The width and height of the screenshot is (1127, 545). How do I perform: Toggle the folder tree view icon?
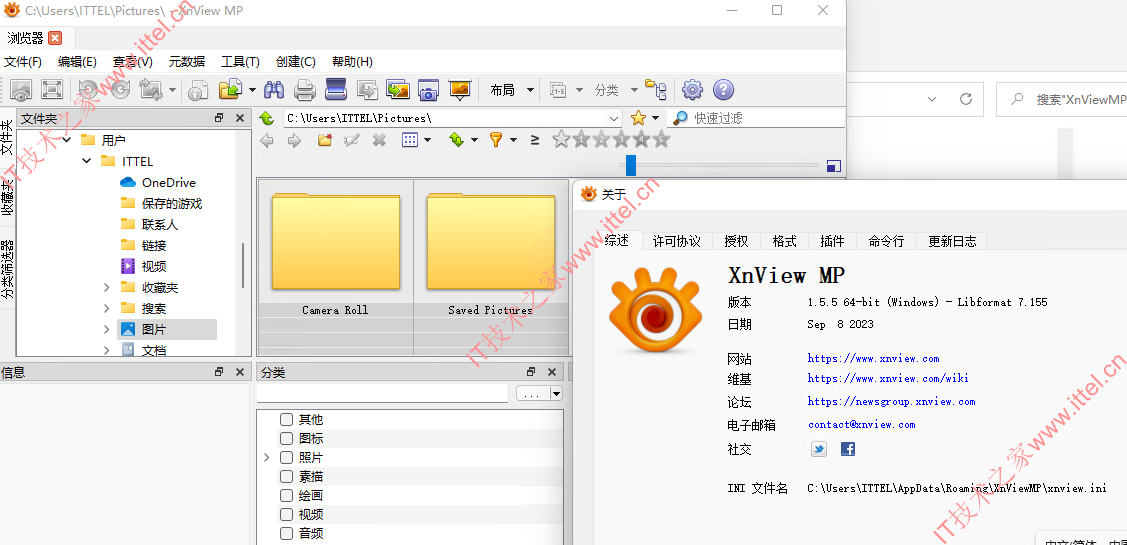tap(656, 90)
